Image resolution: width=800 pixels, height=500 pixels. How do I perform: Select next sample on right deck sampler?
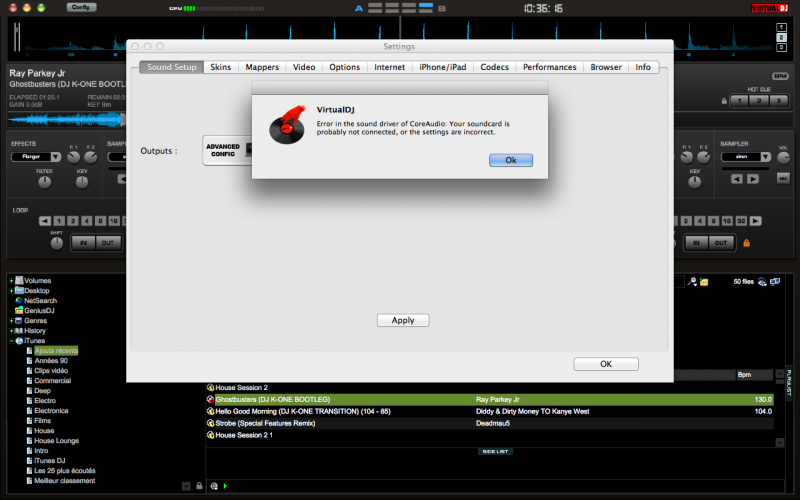point(753,179)
